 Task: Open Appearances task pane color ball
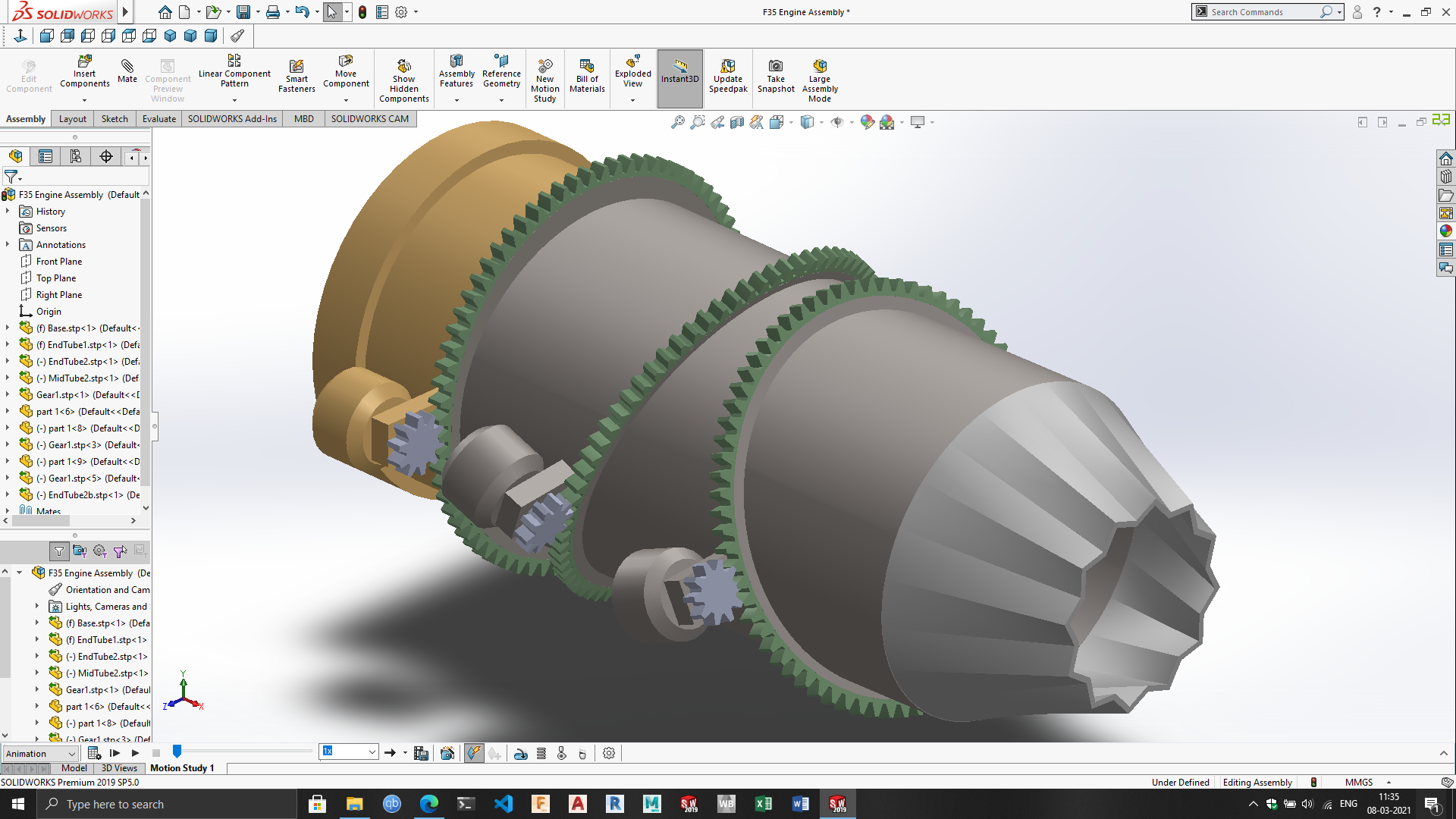(x=1445, y=231)
